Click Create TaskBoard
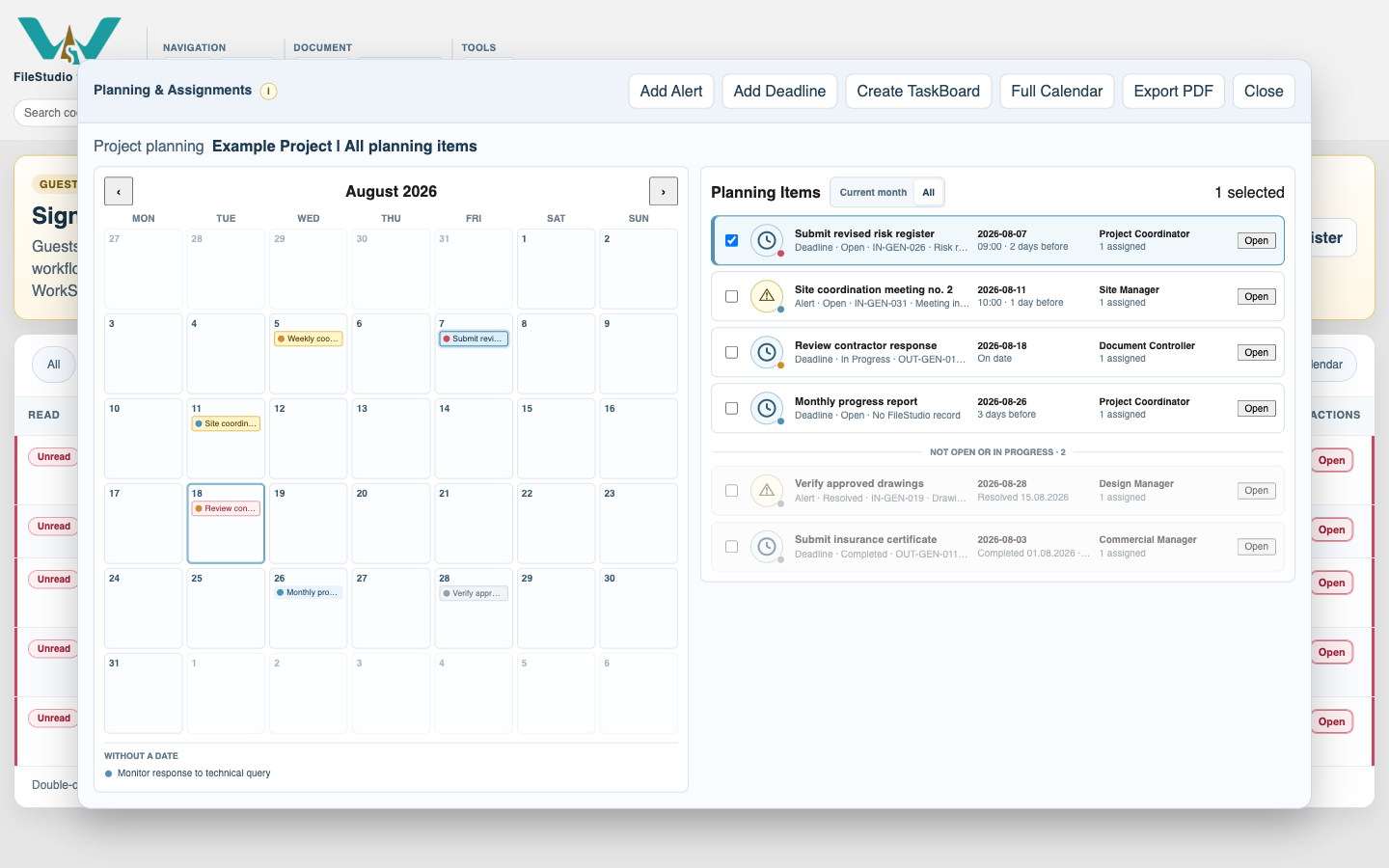The width and height of the screenshot is (1389, 868). pos(918,92)
